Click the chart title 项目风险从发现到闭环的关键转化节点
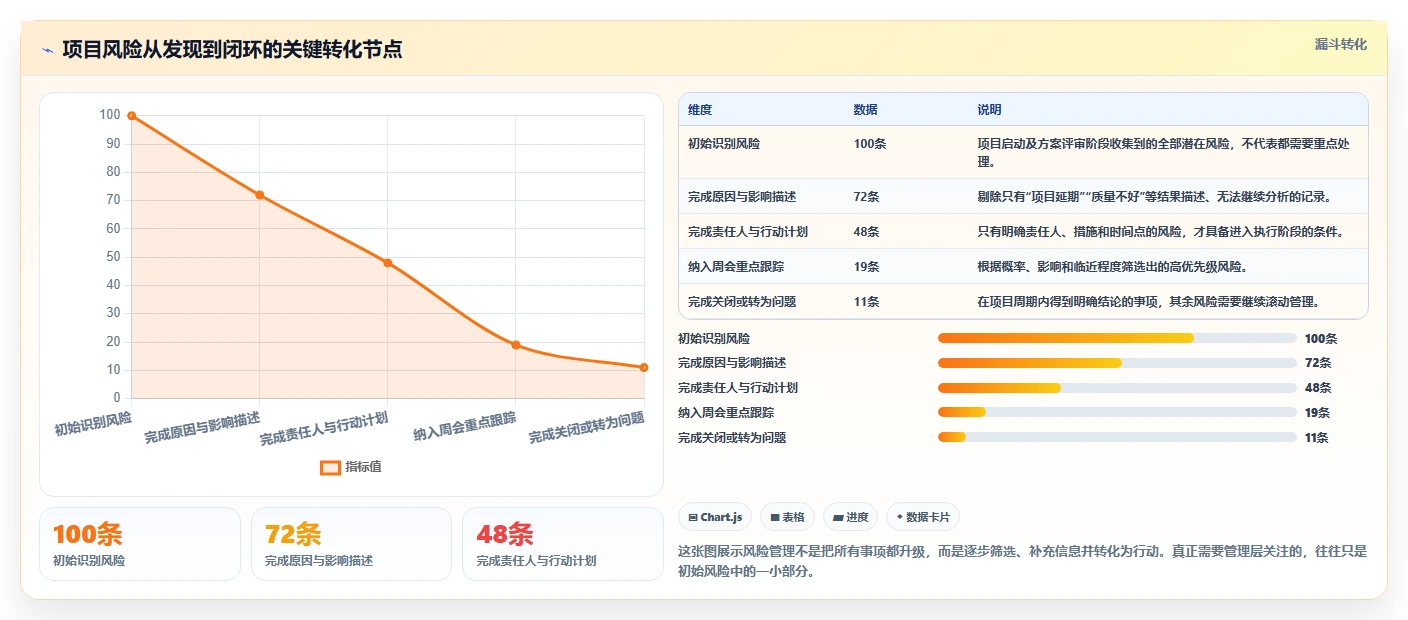This screenshot has width=1408, height=620. (232, 50)
